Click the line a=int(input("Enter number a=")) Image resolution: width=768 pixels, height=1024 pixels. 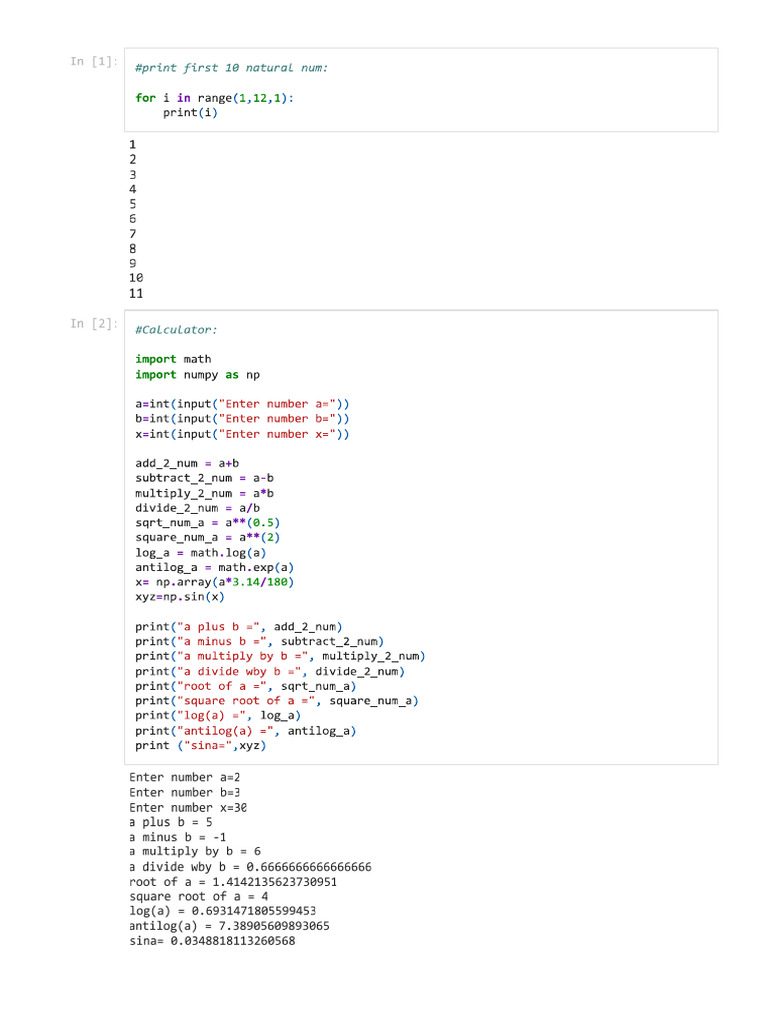[242, 404]
